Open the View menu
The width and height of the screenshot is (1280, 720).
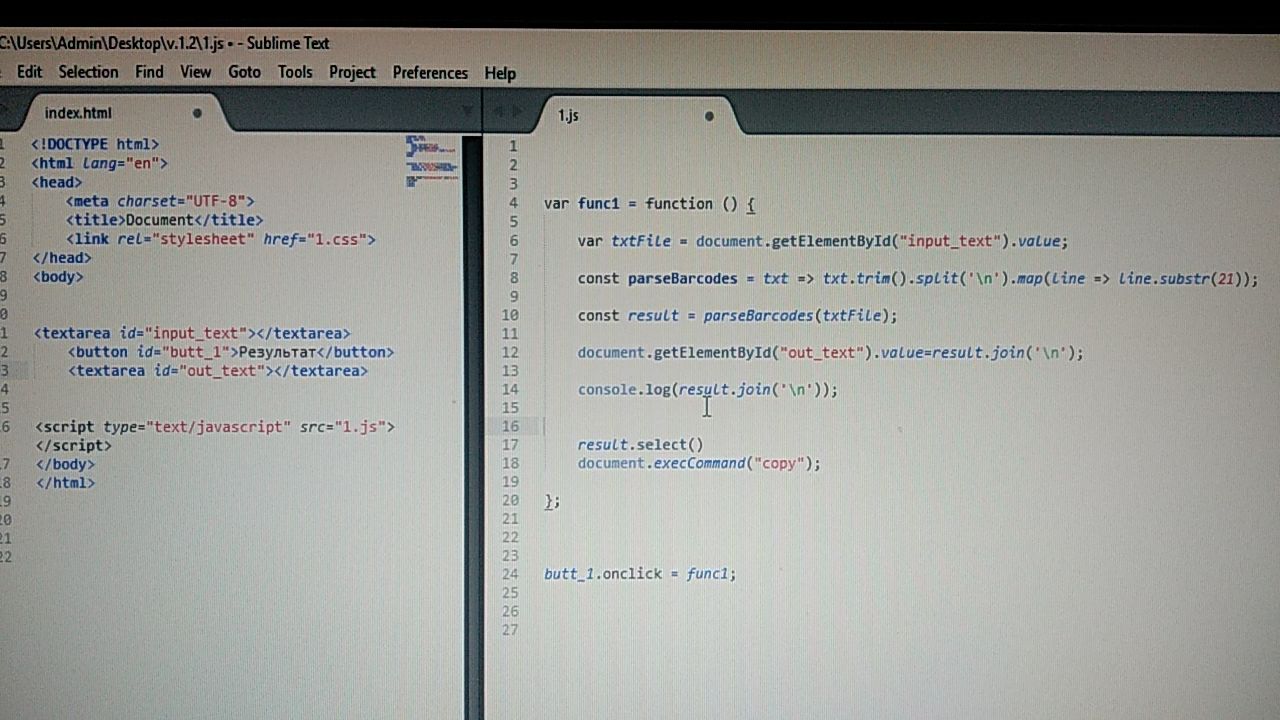(195, 72)
